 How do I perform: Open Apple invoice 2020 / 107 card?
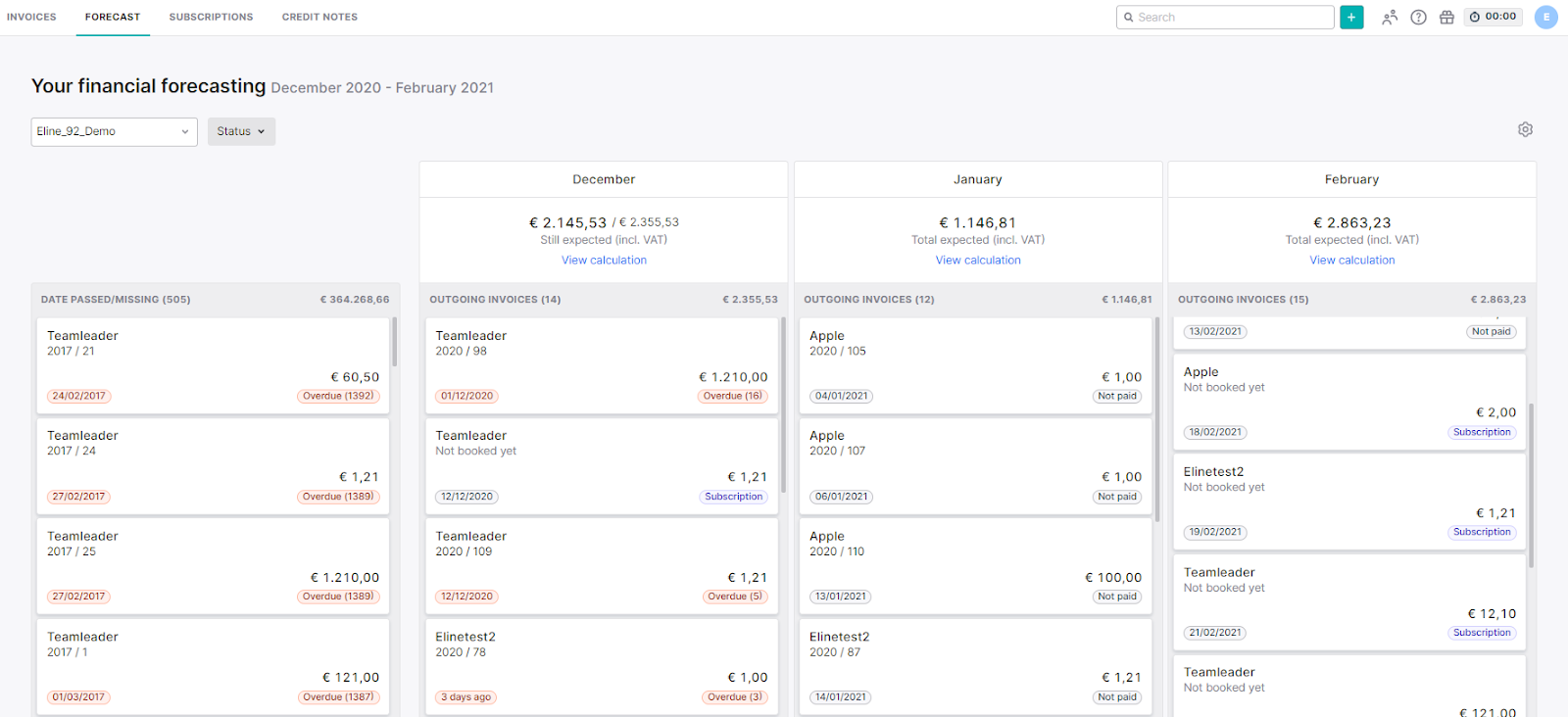pos(975,466)
